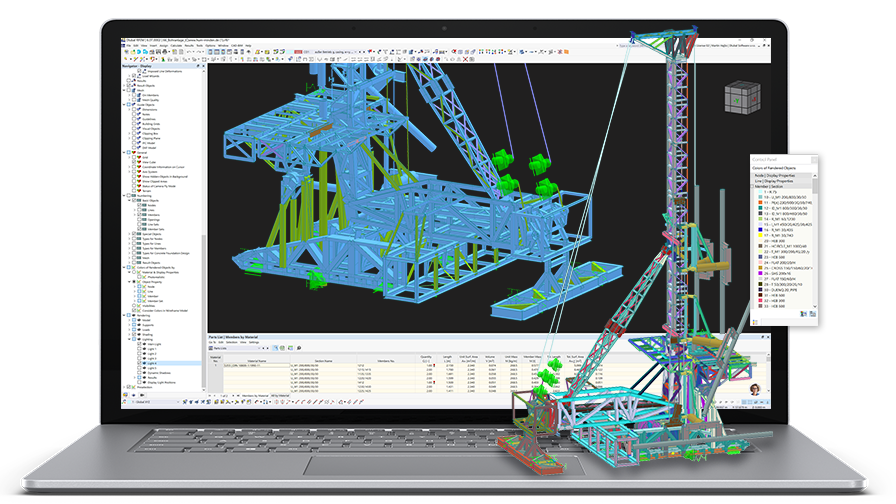The width and height of the screenshot is (896, 504).
Task: Expand the Preselection tree node
Action: 124,387
